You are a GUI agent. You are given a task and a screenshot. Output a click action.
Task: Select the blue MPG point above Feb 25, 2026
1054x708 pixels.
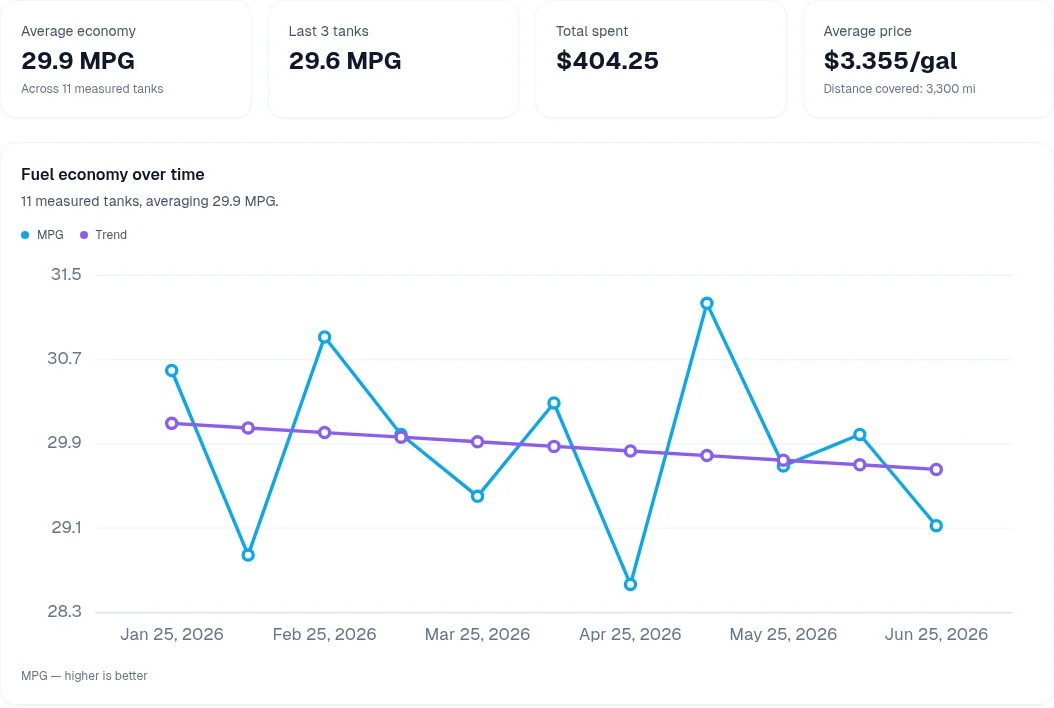325,338
